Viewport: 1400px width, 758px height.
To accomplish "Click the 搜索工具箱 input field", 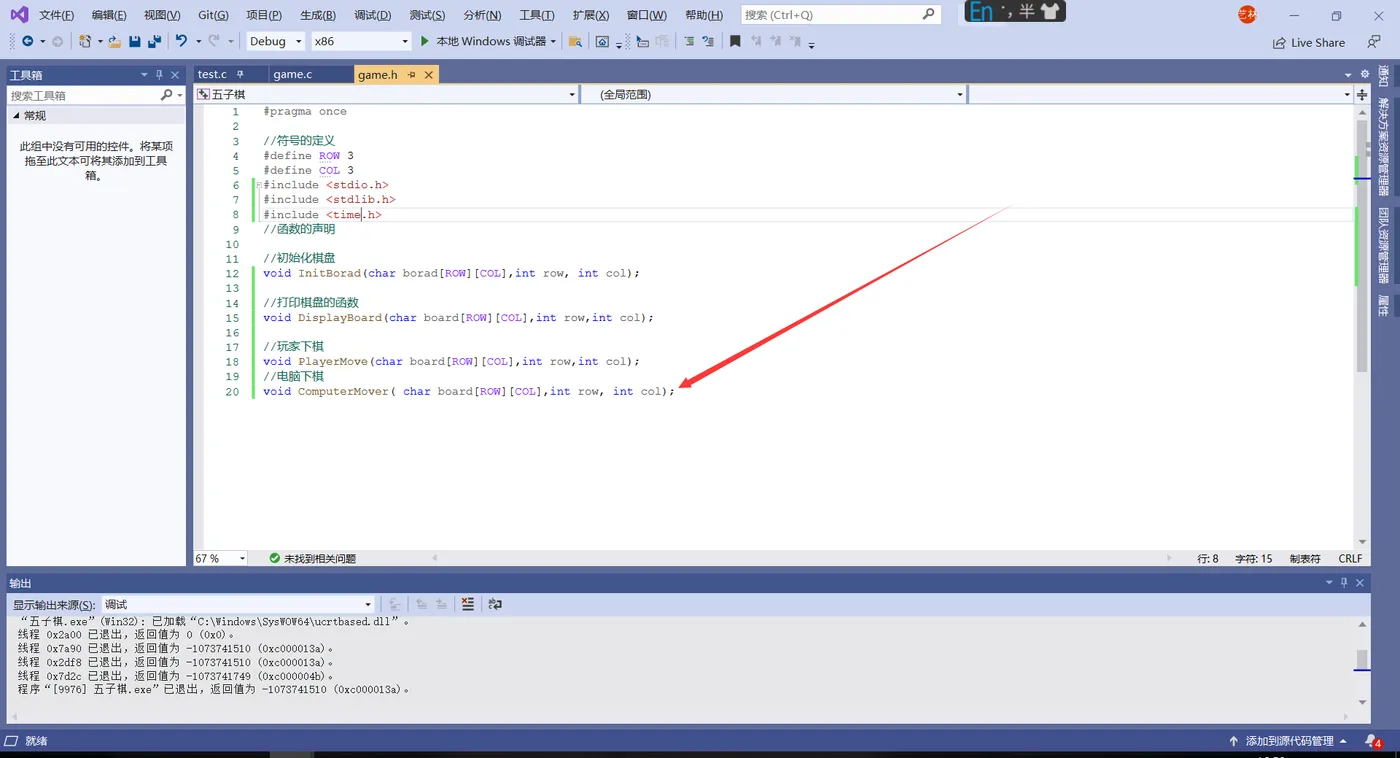I will [84, 95].
